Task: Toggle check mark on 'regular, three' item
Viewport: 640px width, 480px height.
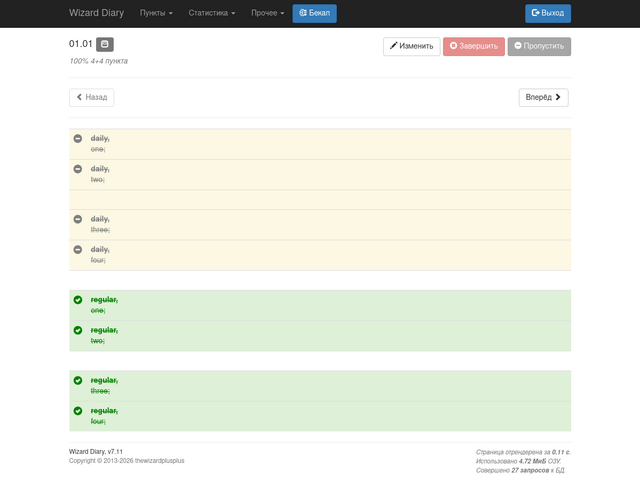Action: point(78,380)
